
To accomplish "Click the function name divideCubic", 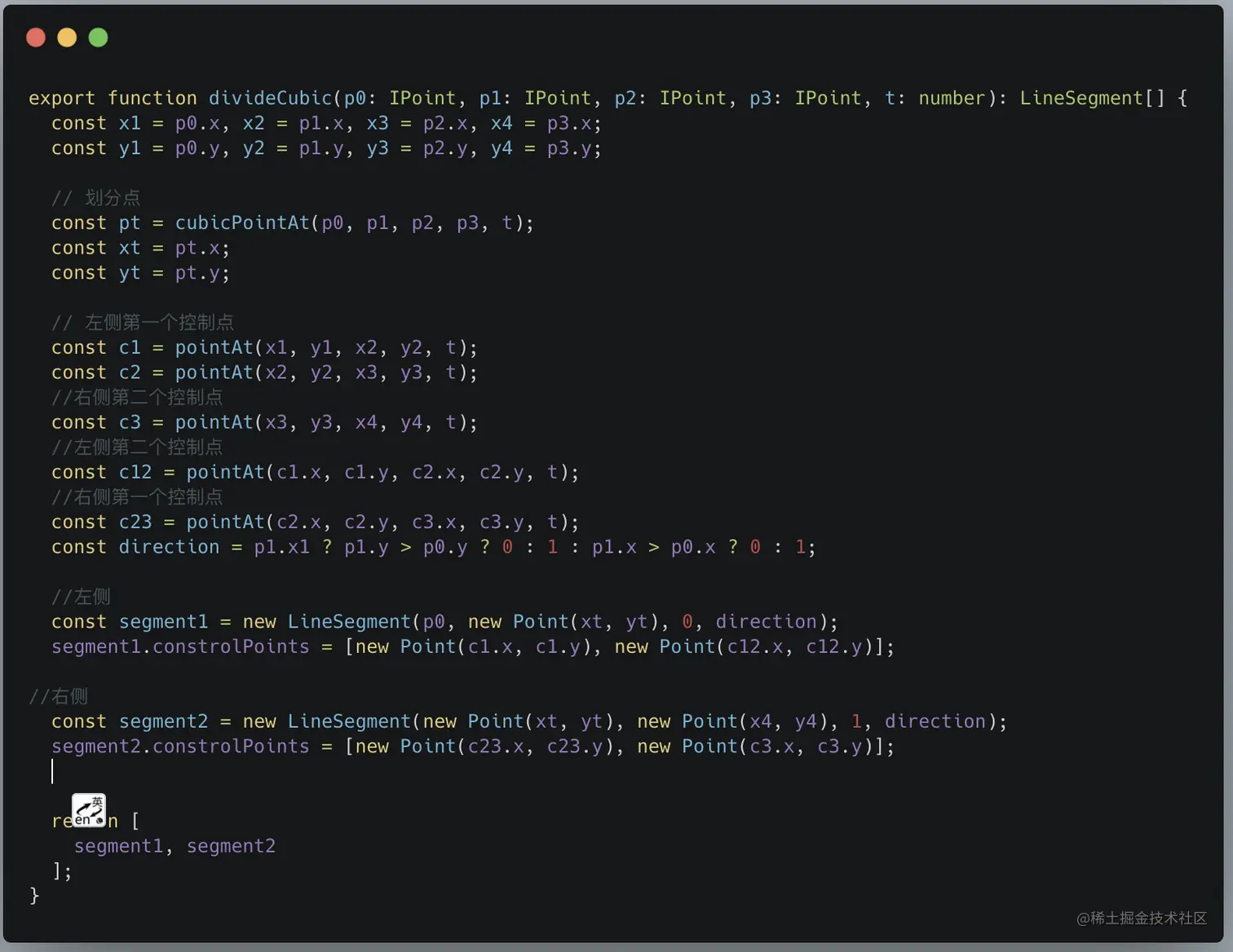I will coord(271,98).
